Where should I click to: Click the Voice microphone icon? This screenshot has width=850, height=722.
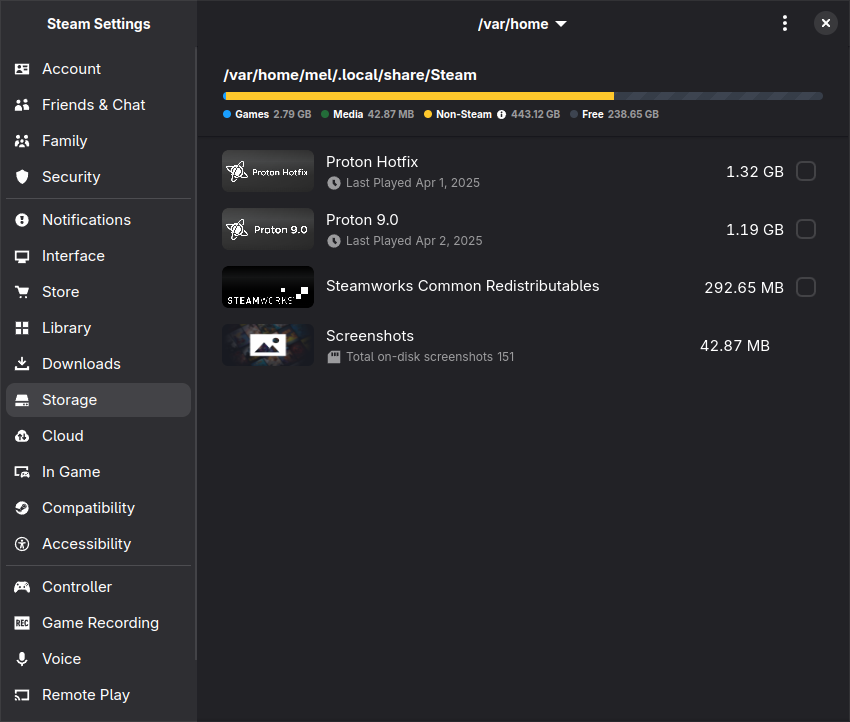pyautogui.click(x=22, y=659)
